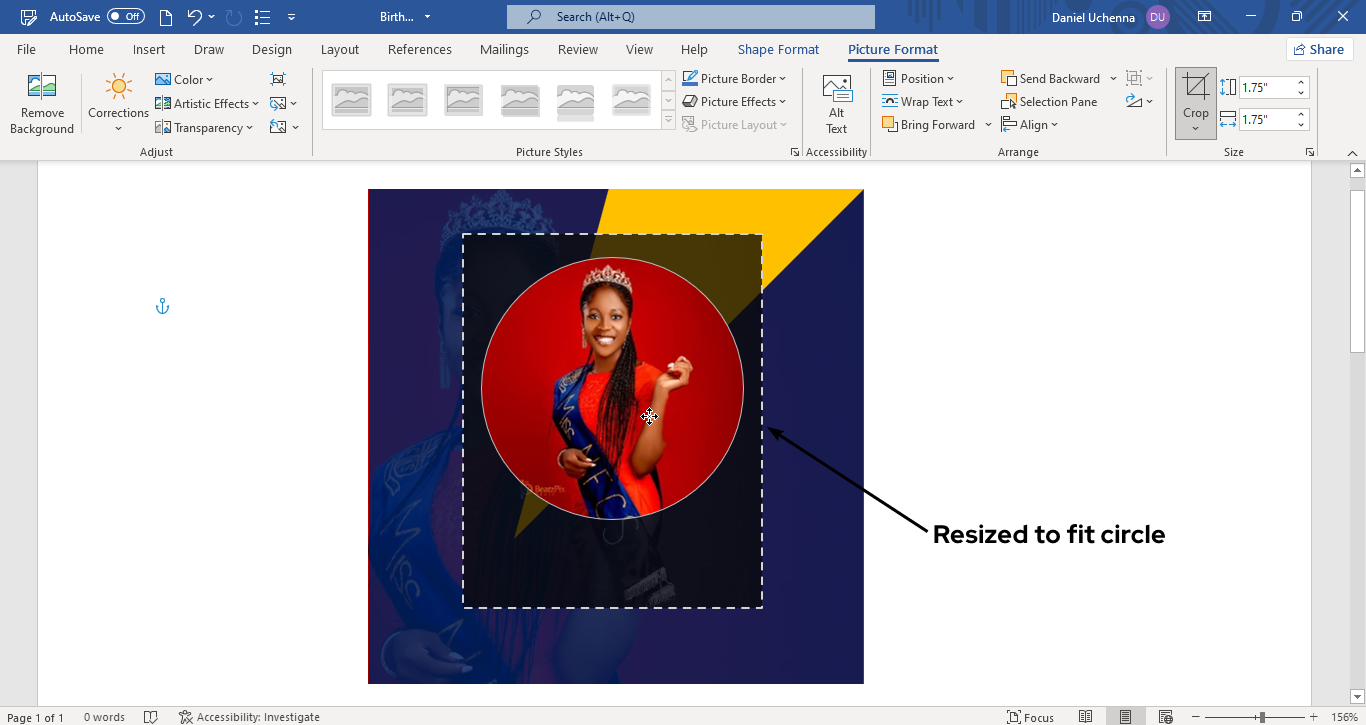This screenshot has width=1366, height=725.
Task: Click the Share button
Action: (1318, 50)
